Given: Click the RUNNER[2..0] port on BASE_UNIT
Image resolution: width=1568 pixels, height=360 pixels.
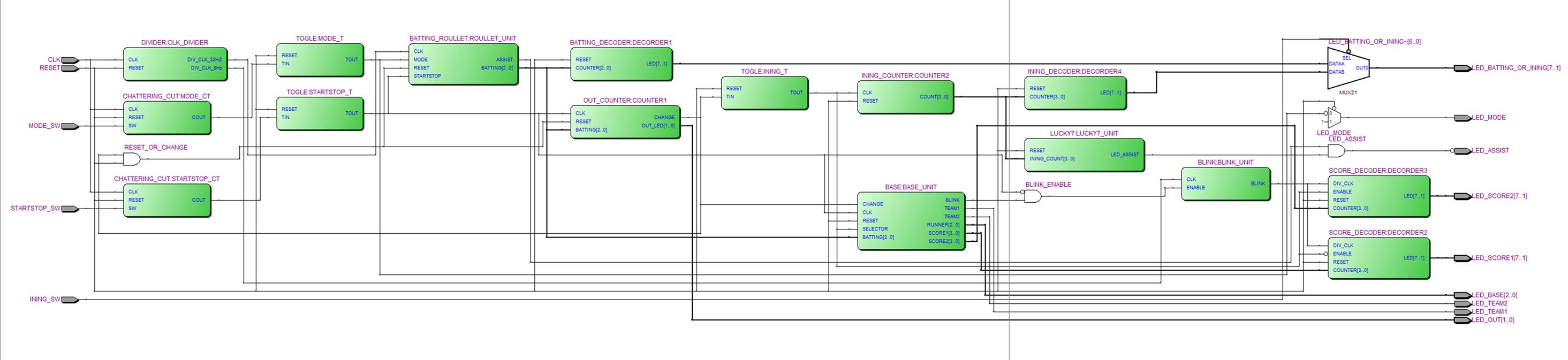Looking at the screenshot, I should pos(943,224).
